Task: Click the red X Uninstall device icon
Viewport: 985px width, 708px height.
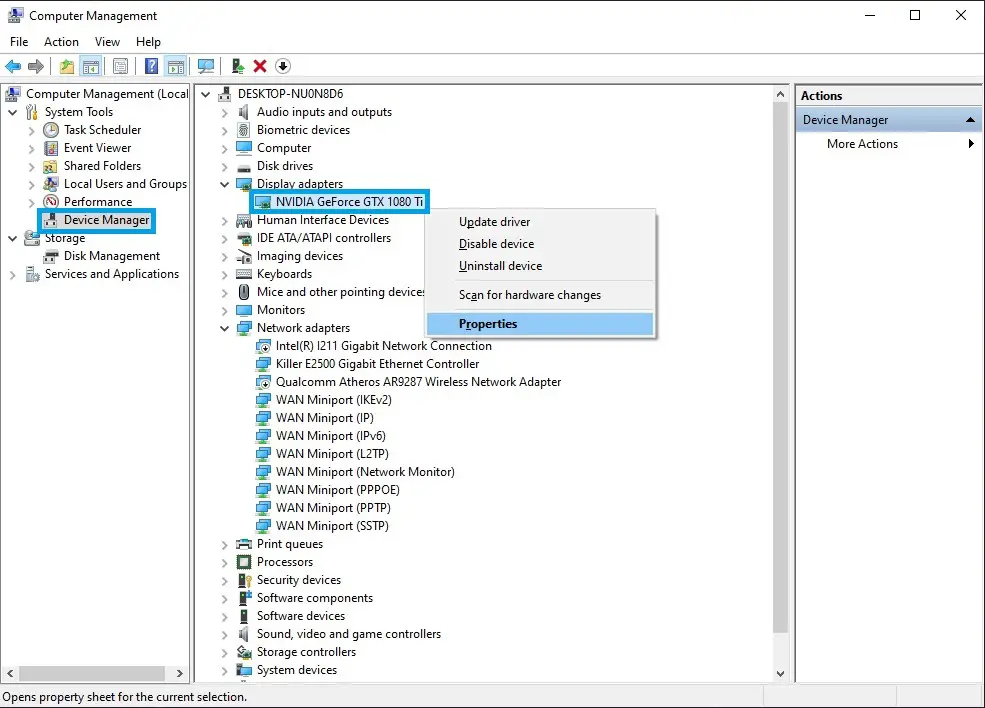Action: [x=260, y=66]
